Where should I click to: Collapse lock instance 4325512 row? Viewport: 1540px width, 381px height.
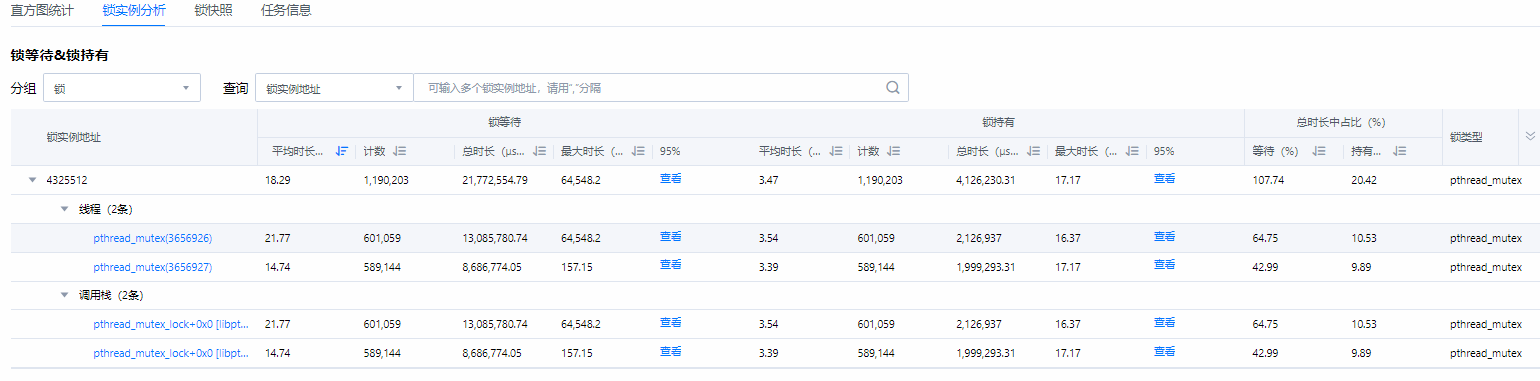coord(32,180)
